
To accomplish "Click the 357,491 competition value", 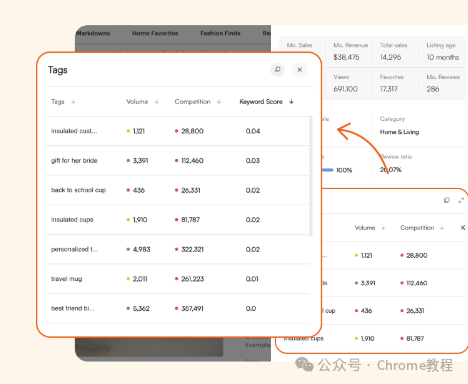I will click(192, 308).
